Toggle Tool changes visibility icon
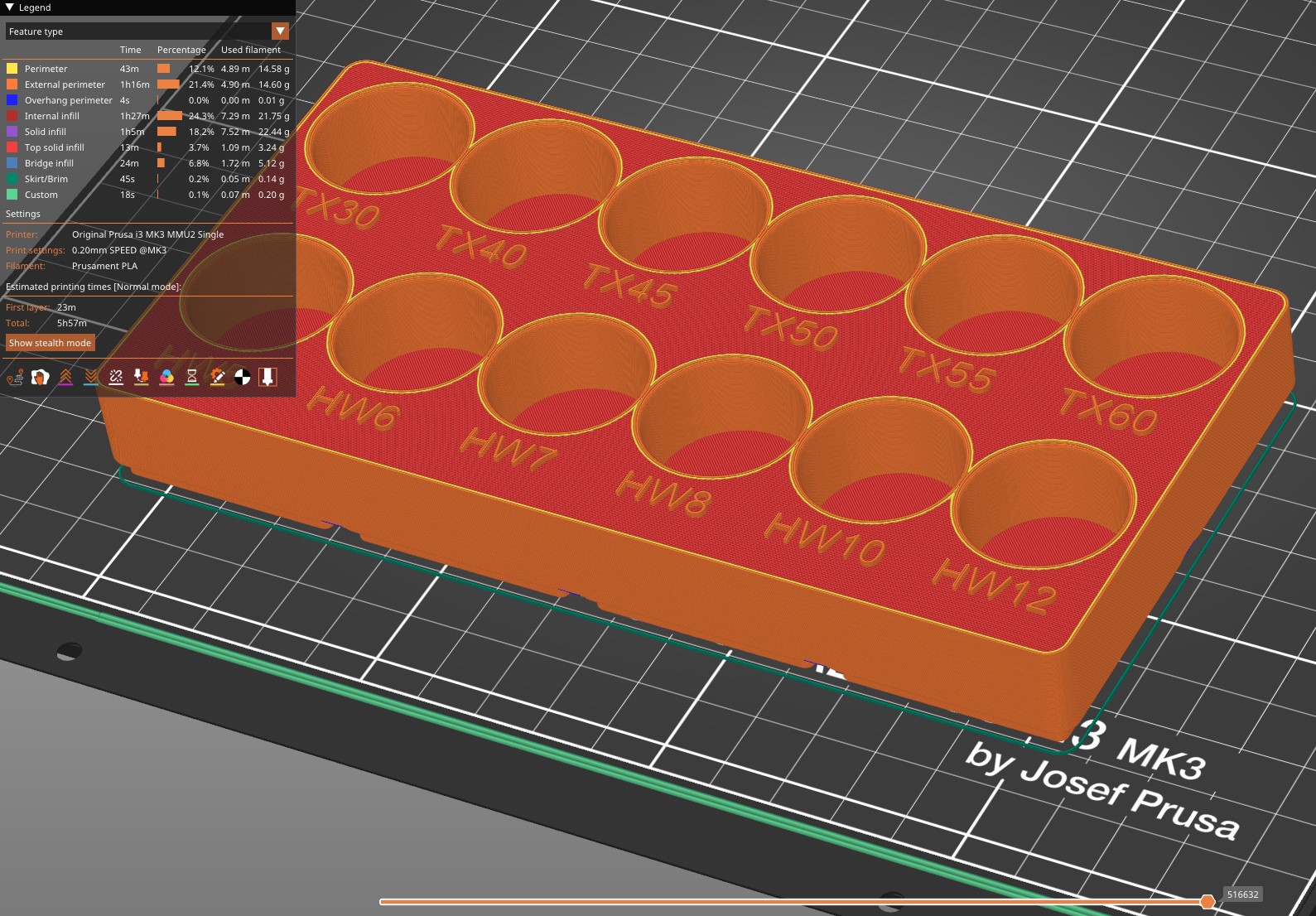The width and height of the screenshot is (1316, 916). [142, 378]
